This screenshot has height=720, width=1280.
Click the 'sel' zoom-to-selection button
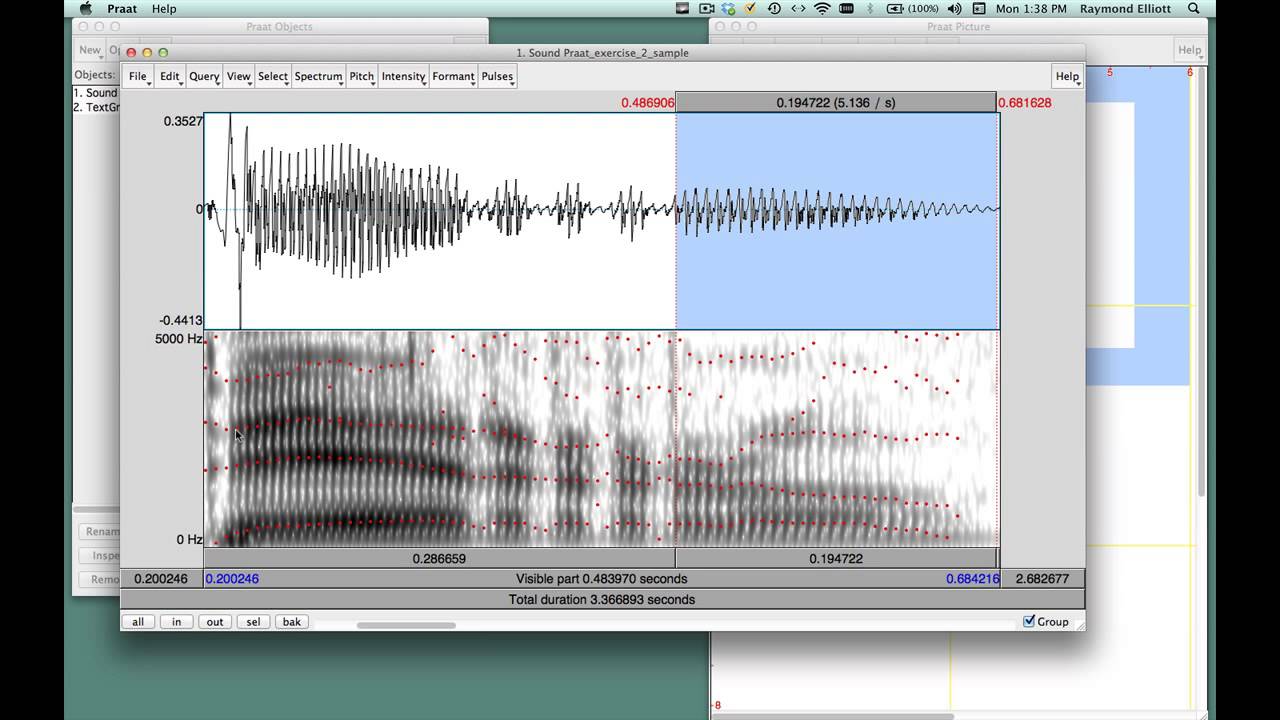[253, 622]
